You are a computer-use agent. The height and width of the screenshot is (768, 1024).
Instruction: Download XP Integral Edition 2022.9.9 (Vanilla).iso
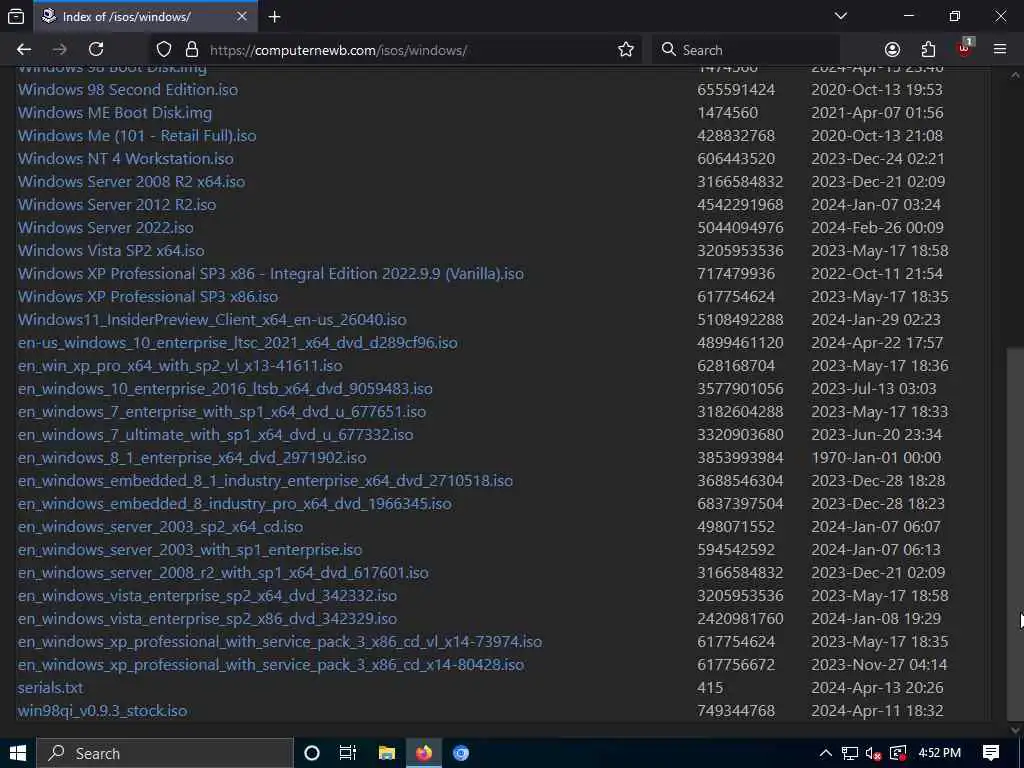271,274
